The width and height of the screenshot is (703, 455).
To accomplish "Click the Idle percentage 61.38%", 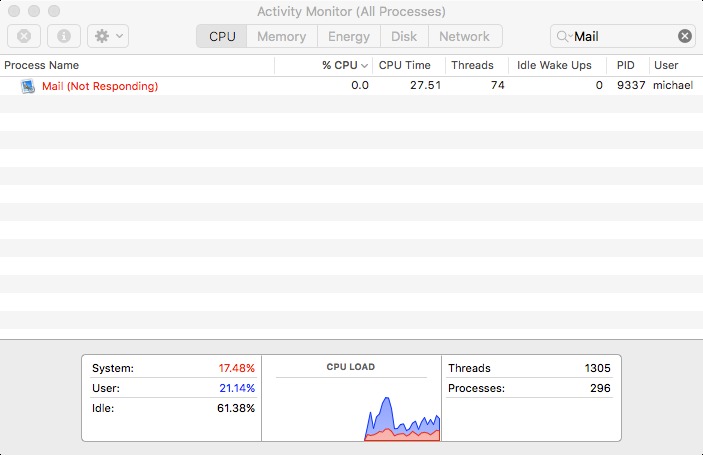I will (x=236, y=408).
